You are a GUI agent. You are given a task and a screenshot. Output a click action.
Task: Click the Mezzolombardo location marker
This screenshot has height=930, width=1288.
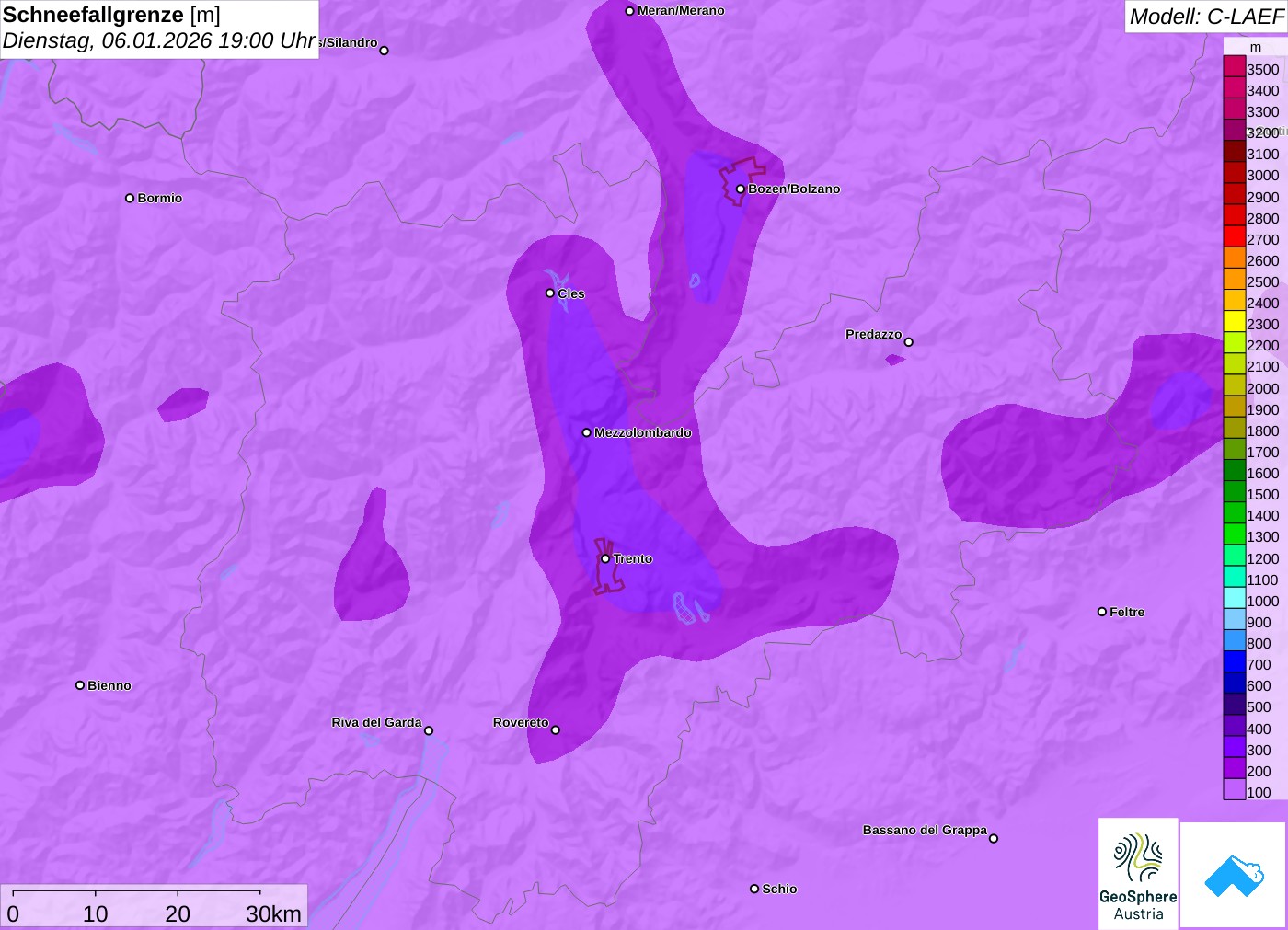[587, 432]
